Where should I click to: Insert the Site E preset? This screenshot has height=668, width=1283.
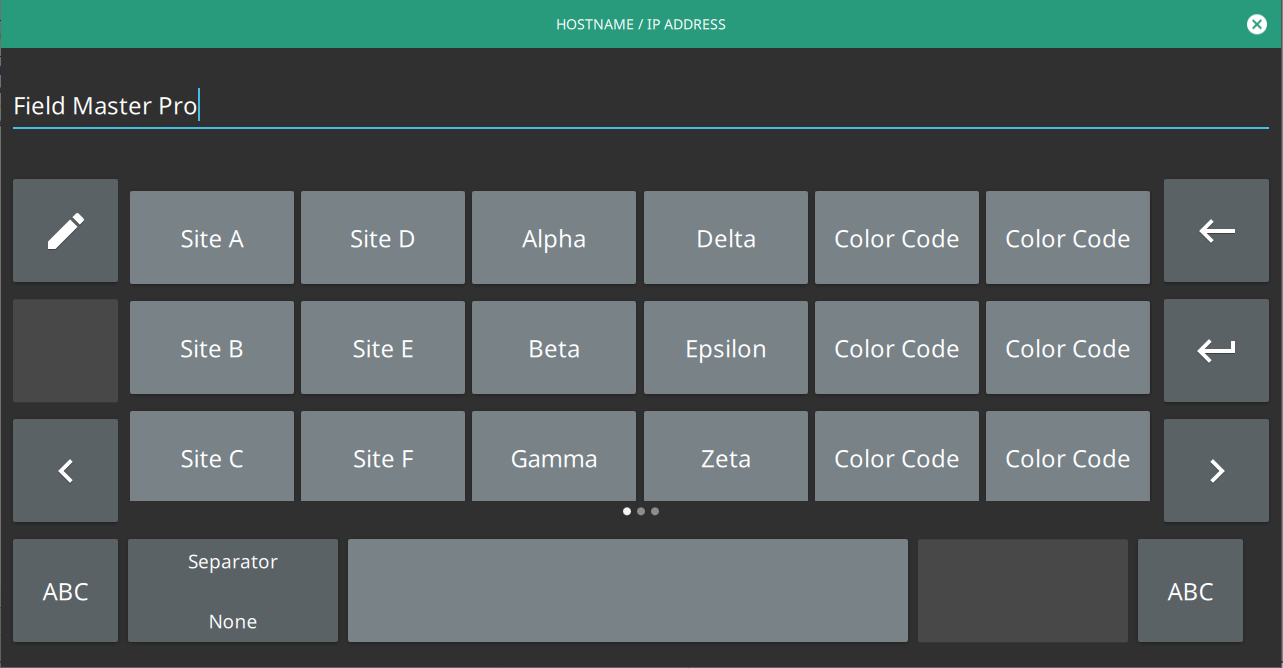[x=383, y=349]
